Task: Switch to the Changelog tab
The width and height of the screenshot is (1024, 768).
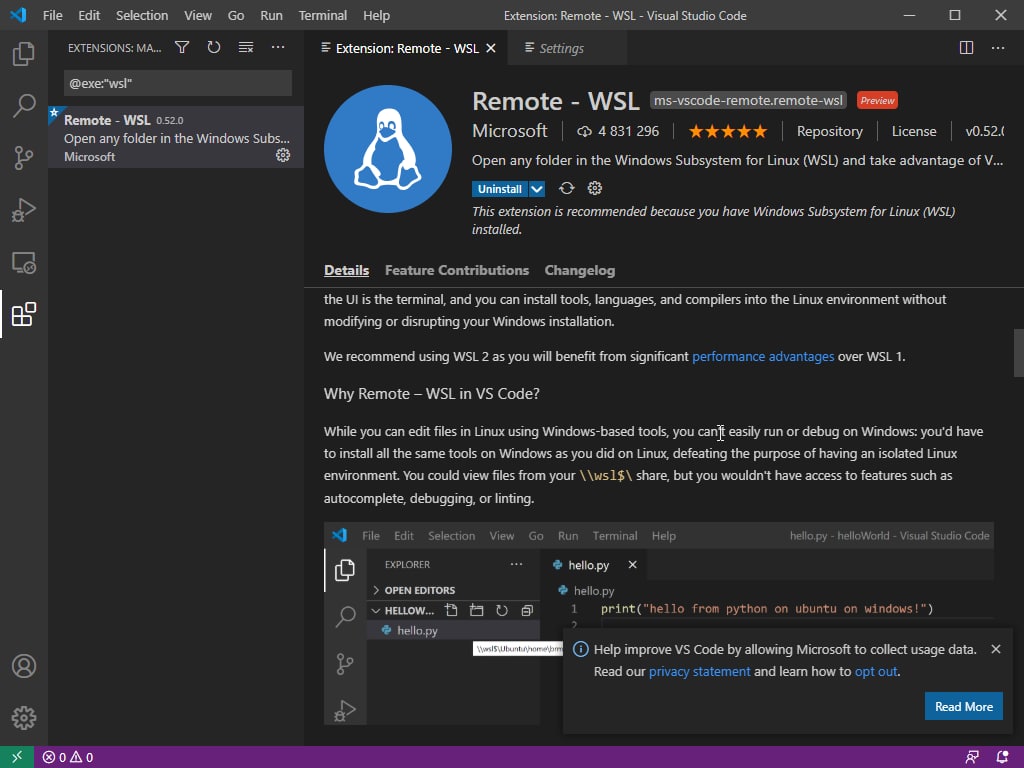Action: (x=580, y=270)
